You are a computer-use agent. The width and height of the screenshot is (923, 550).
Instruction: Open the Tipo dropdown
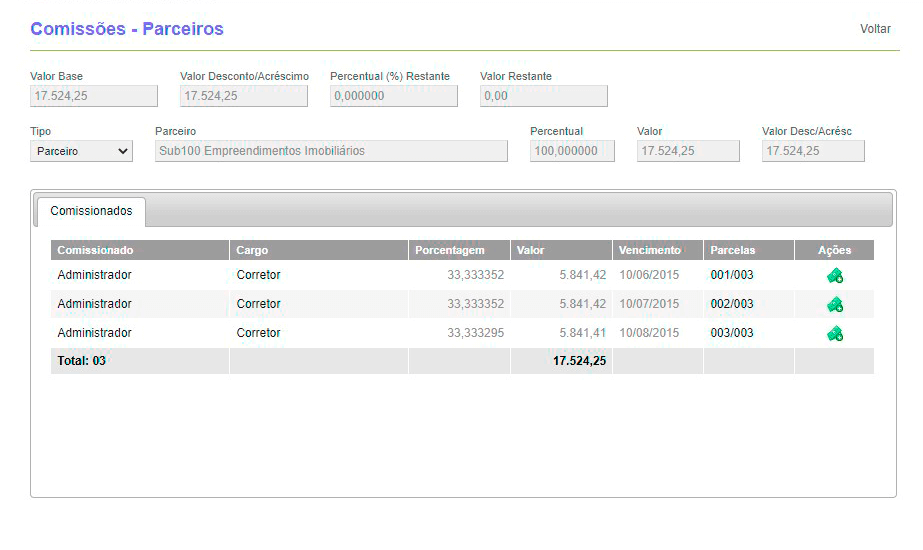click(x=81, y=151)
